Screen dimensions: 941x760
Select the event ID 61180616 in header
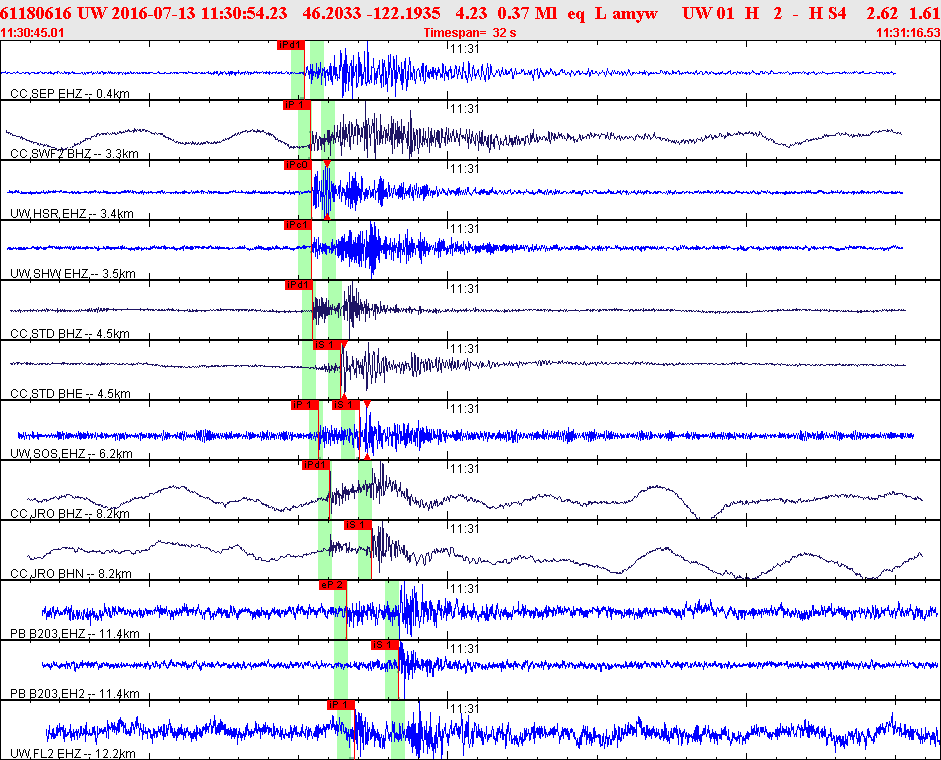pos(35,13)
